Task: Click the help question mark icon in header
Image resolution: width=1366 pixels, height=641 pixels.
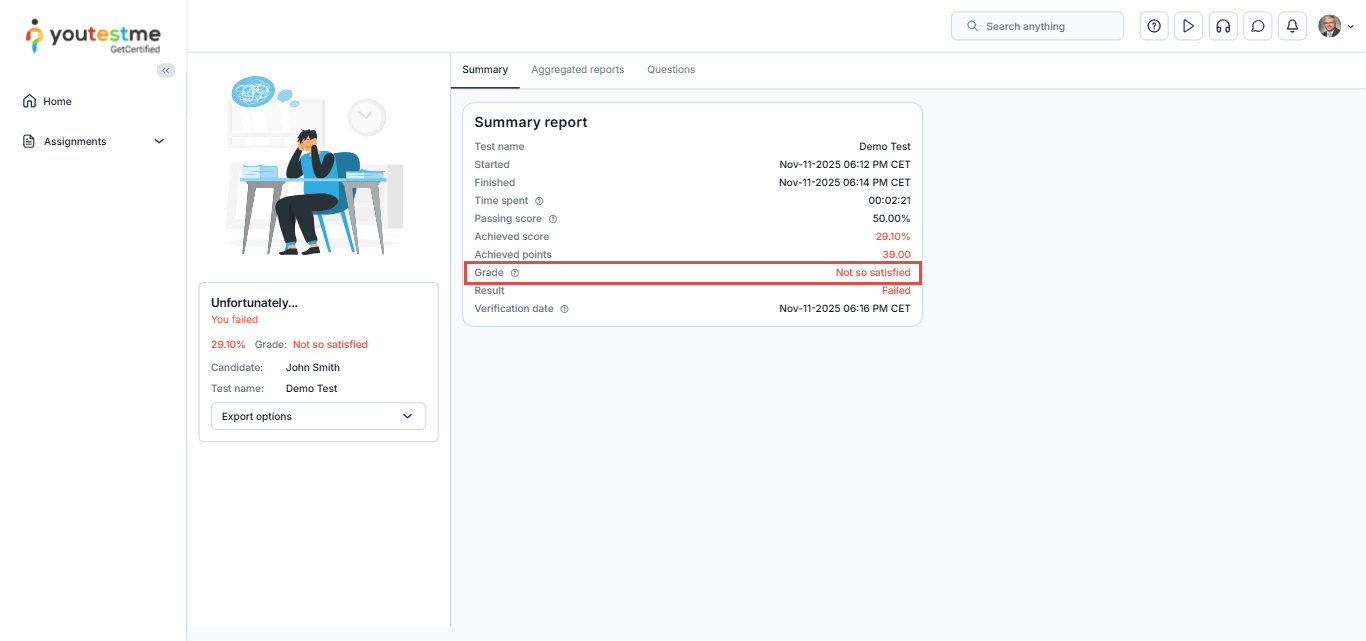Action: tap(1154, 26)
